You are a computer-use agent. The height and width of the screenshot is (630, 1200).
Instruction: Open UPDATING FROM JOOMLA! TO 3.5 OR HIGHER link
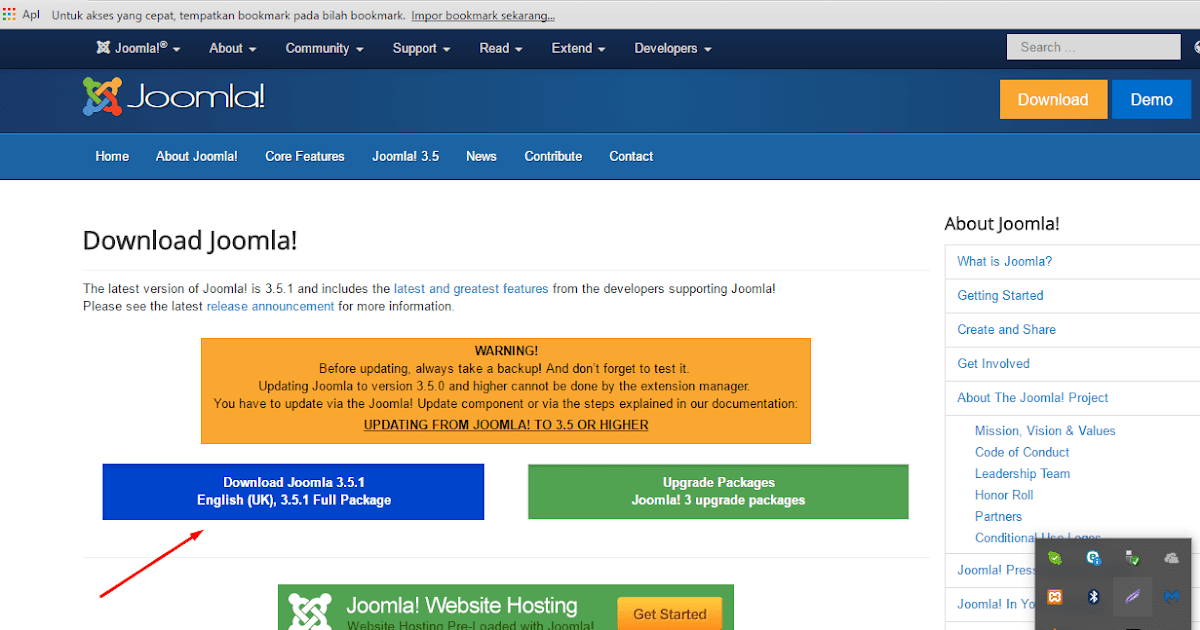click(506, 425)
